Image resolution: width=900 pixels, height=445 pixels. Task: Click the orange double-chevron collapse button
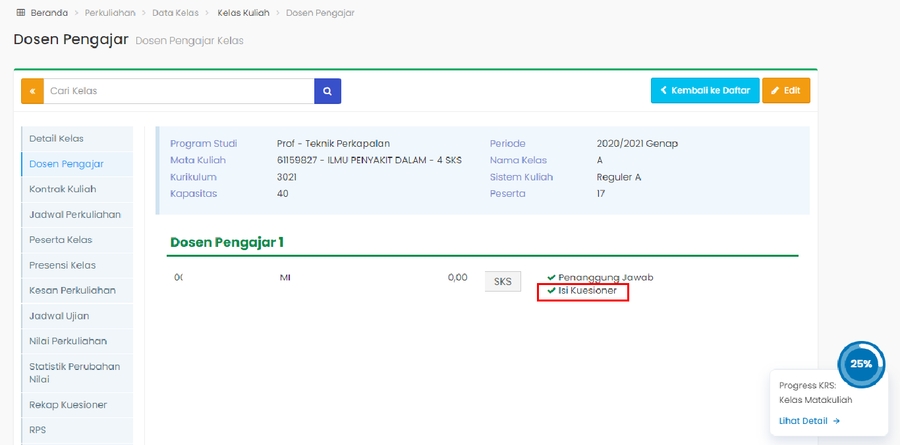(x=32, y=91)
